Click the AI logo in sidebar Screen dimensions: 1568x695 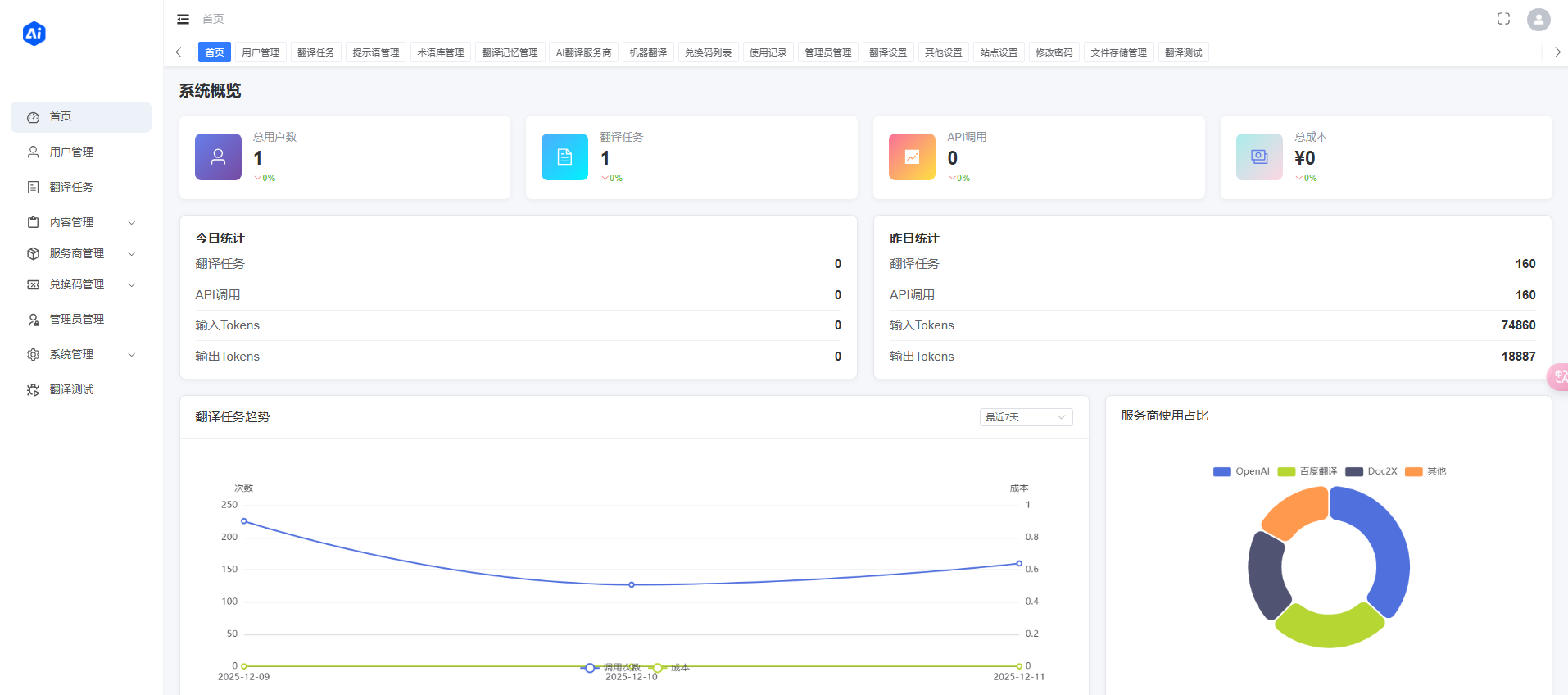point(34,34)
